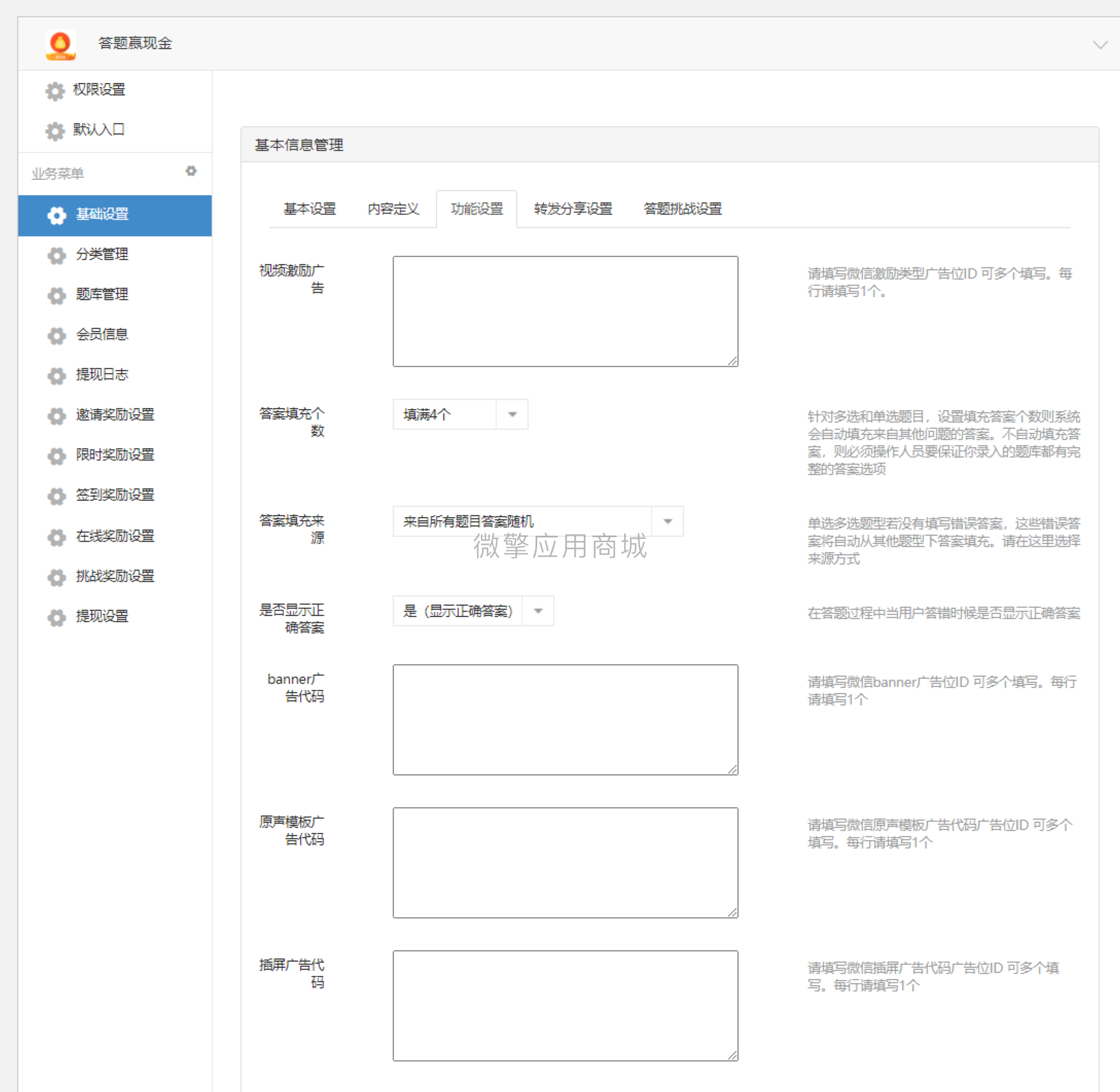Click into the 插屏广告代码 text area

pyautogui.click(x=565, y=1006)
